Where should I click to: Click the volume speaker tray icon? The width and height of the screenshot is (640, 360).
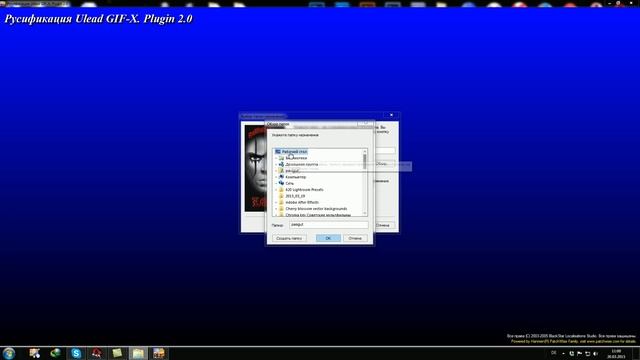[x=596, y=353]
